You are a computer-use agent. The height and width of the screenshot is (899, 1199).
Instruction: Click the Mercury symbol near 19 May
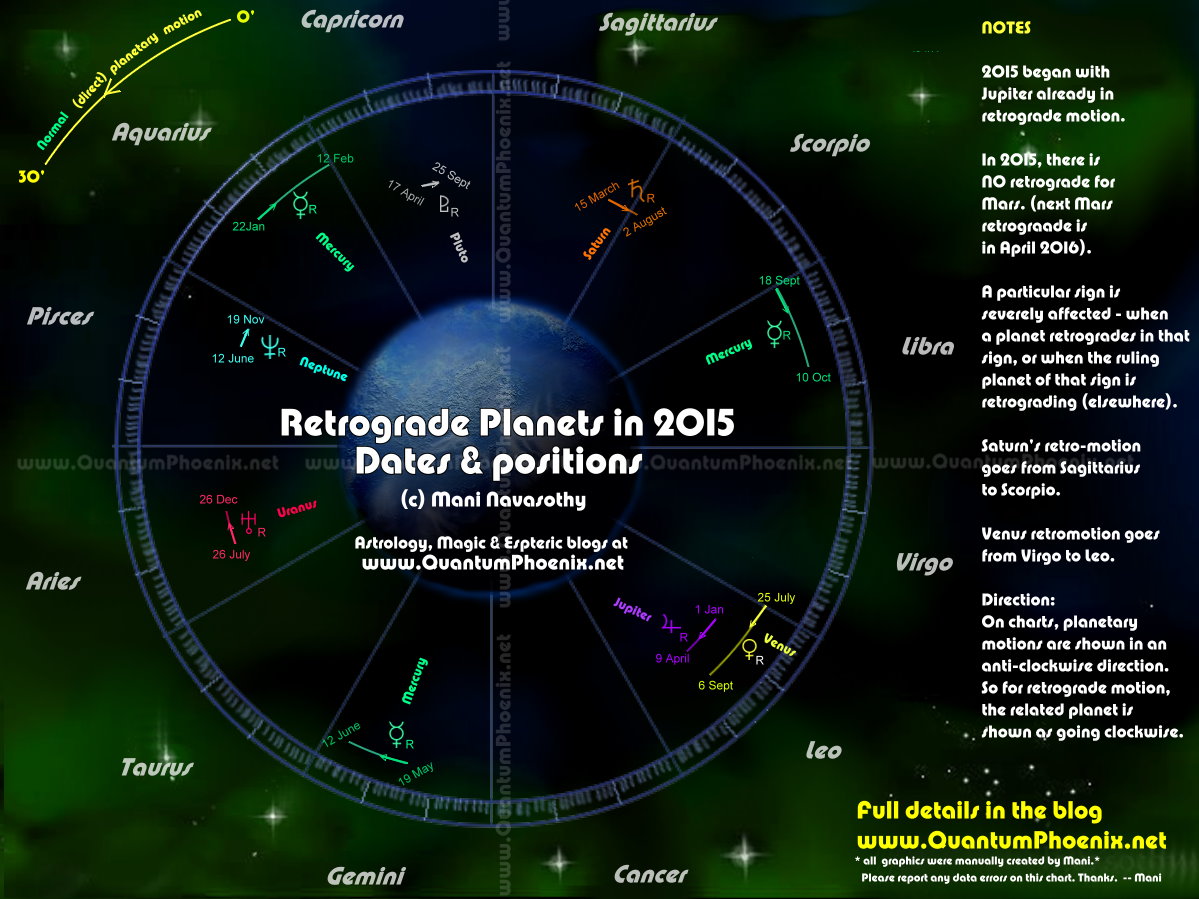tap(395, 735)
